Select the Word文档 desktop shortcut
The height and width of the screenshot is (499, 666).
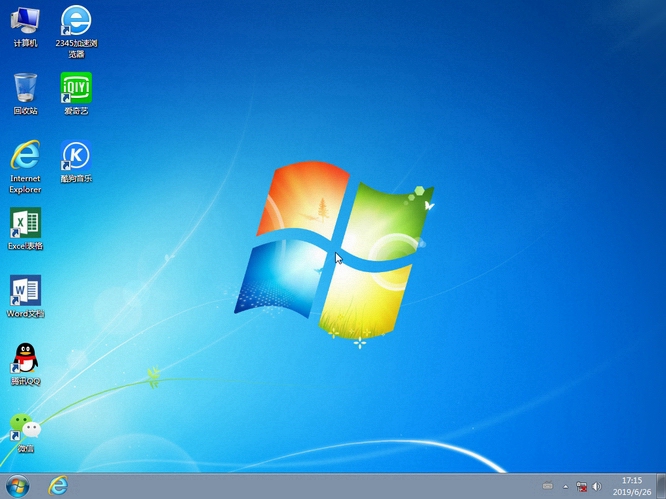tap(25, 291)
